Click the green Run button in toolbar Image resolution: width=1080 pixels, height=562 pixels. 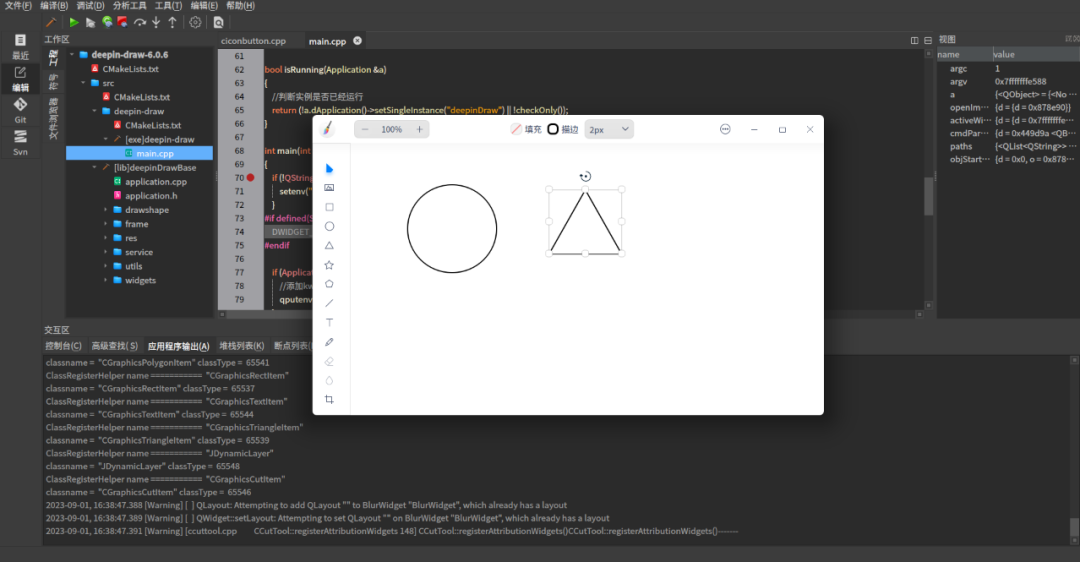pyautogui.click(x=74, y=22)
